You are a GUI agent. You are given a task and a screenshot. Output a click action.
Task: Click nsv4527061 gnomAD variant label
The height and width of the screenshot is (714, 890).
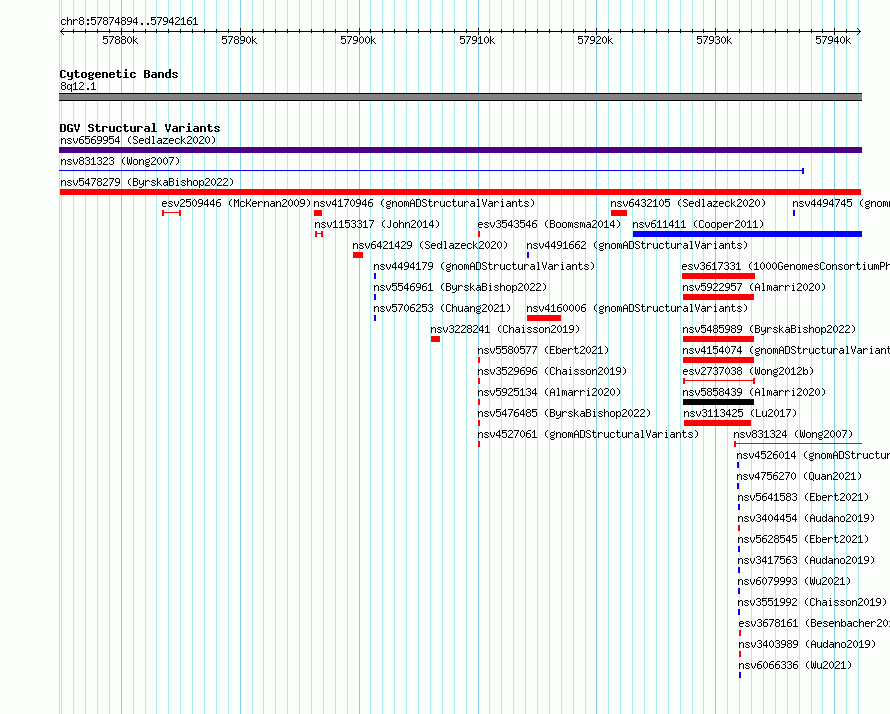pos(588,434)
